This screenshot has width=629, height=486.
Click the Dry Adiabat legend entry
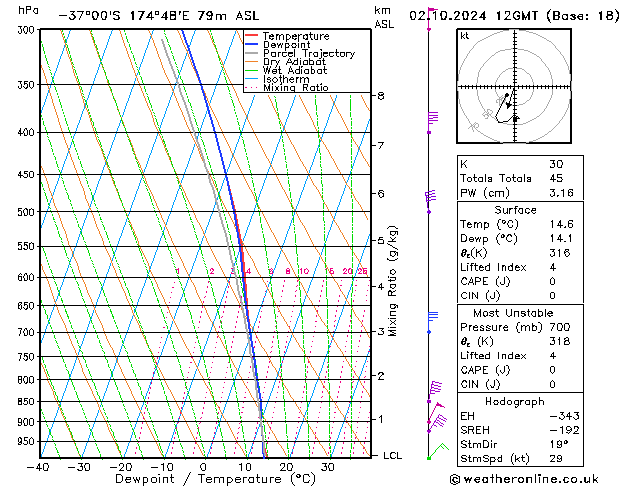(286, 62)
